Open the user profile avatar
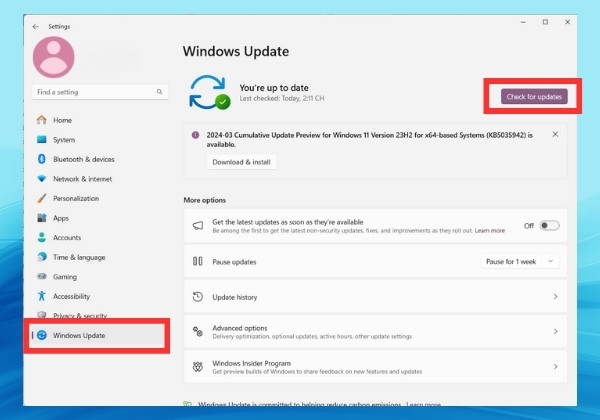This screenshot has height=420, width=600. coord(54,57)
